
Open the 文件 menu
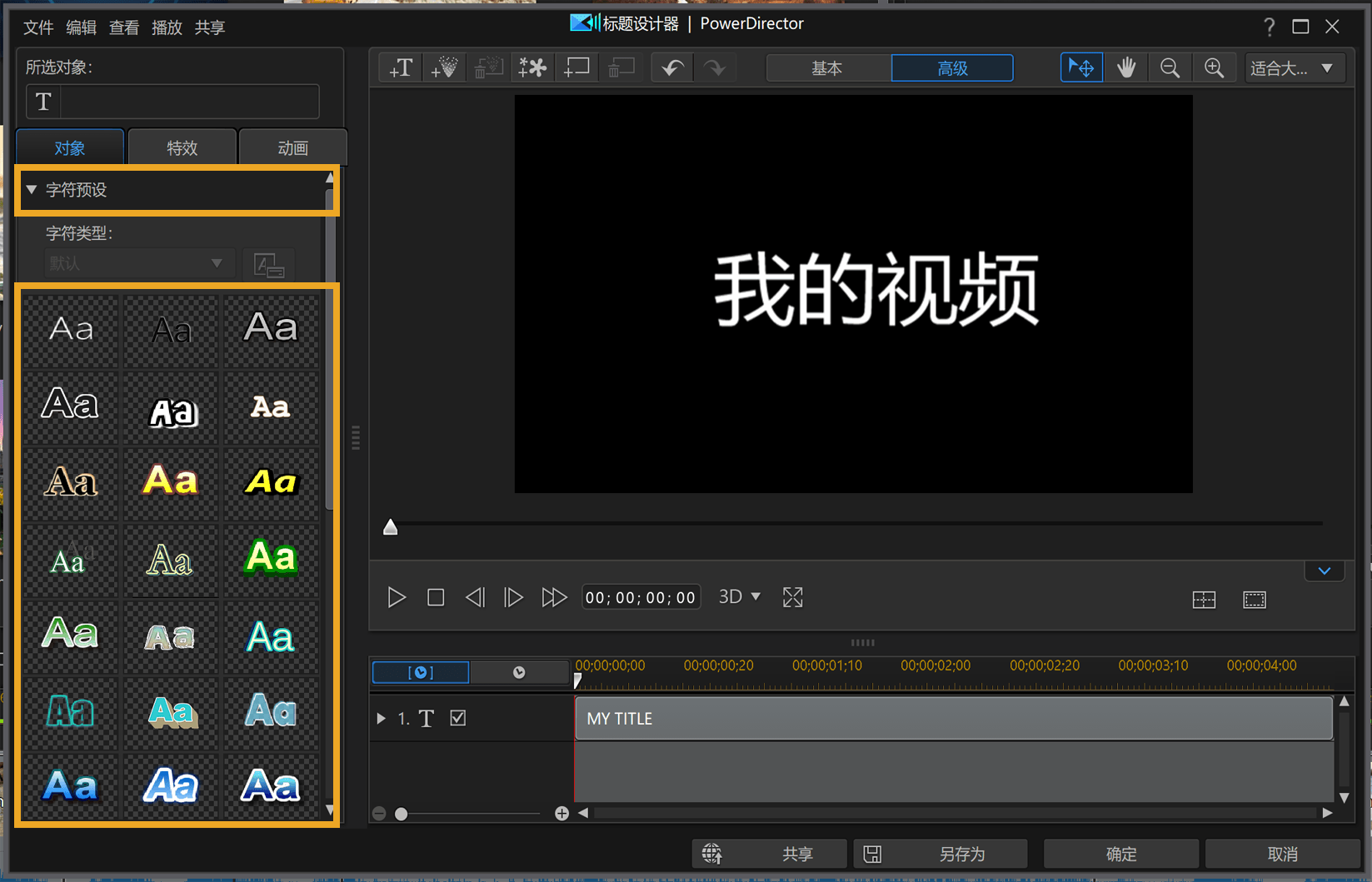[38, 27]
